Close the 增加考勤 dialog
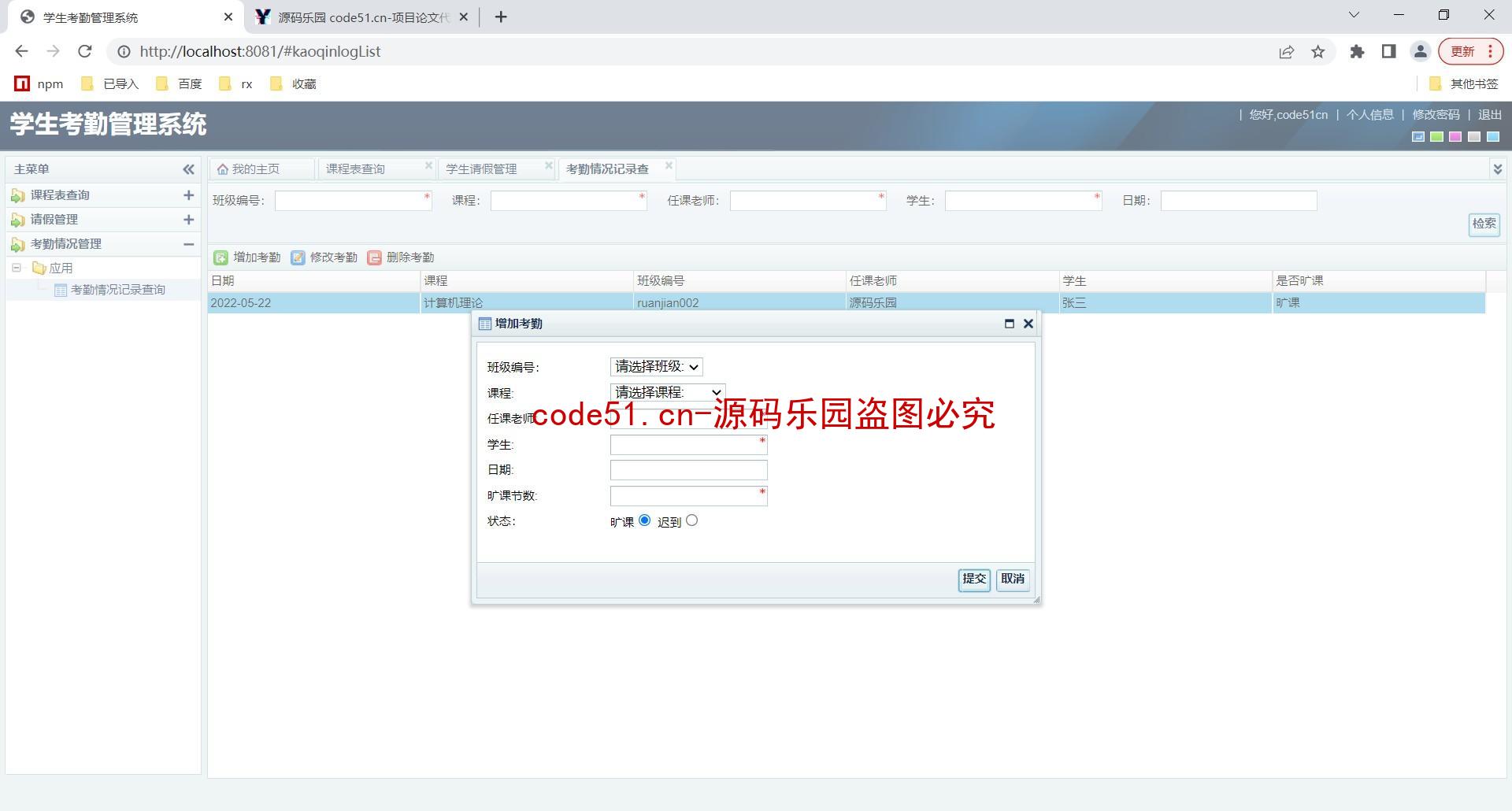 pos(1028,324)
